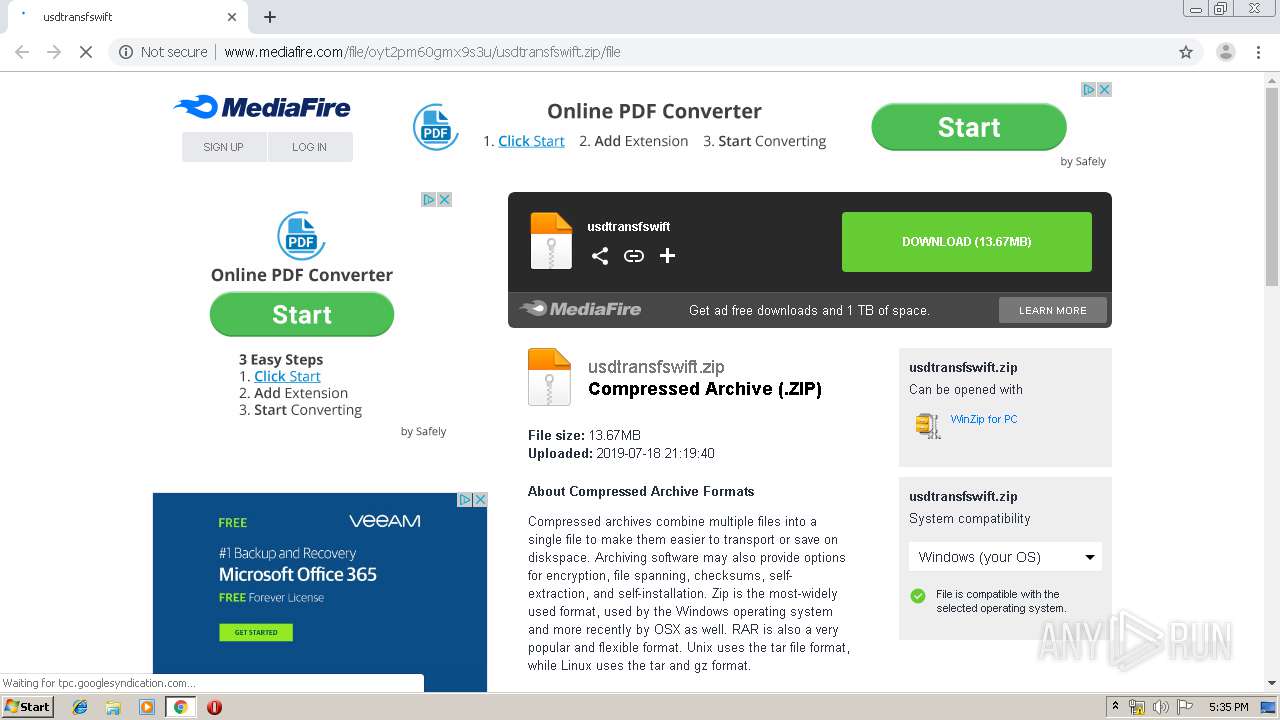Close the usdtransfswift tab

coord(232,17)
